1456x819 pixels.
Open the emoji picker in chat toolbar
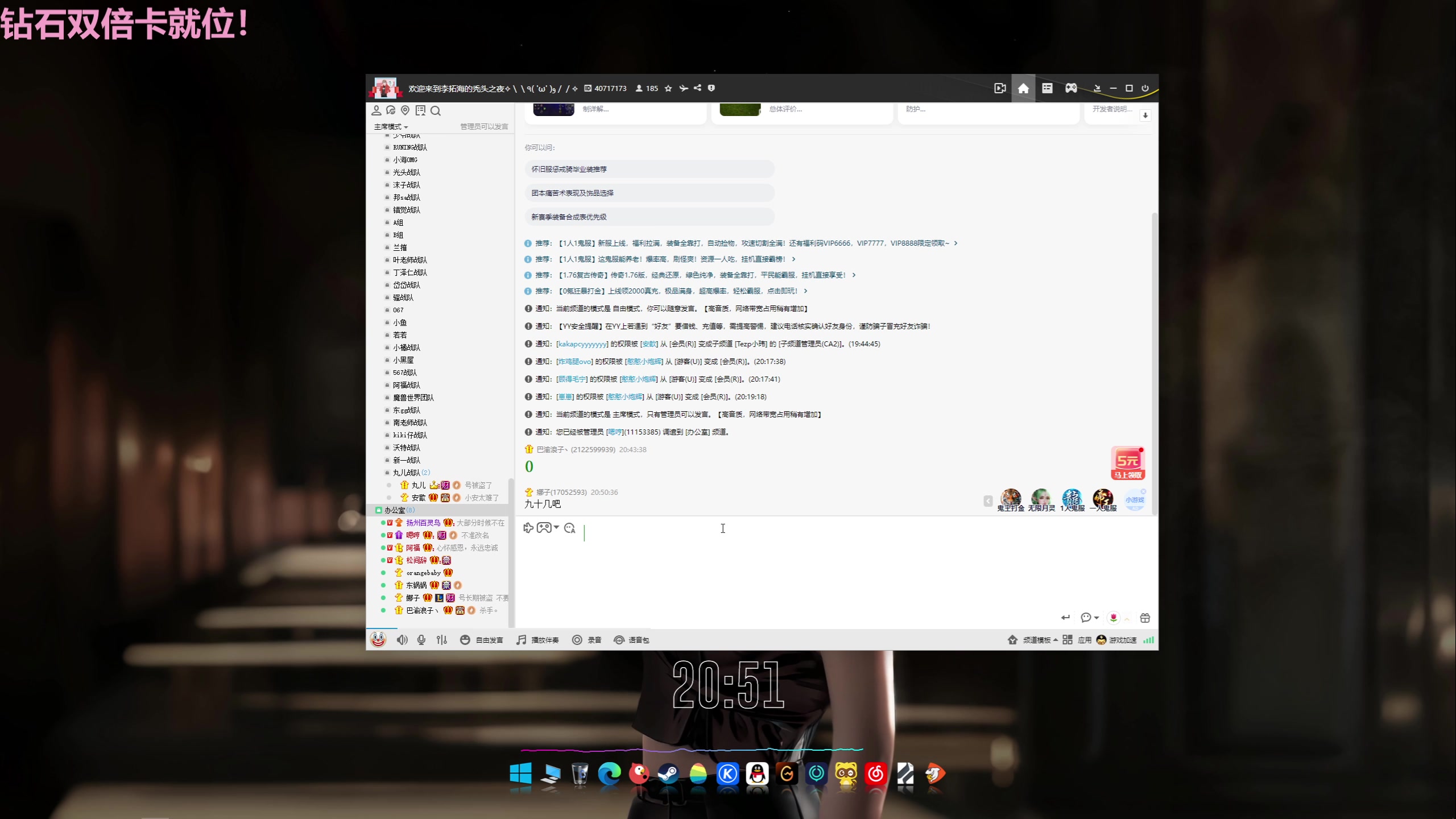pyautogui.click(x=570, y=528)
